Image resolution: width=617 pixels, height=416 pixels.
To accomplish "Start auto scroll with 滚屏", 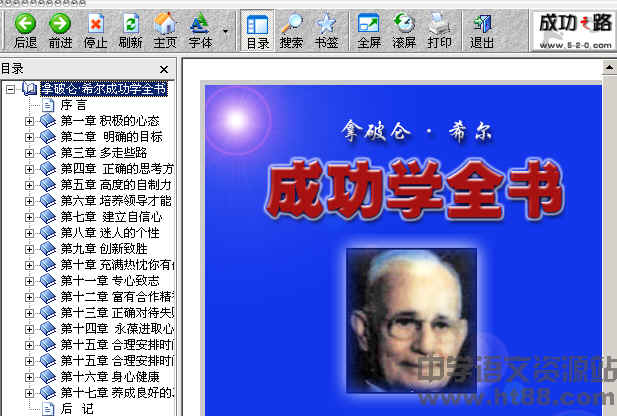I will pyautogui.click(x=404, y=31).
